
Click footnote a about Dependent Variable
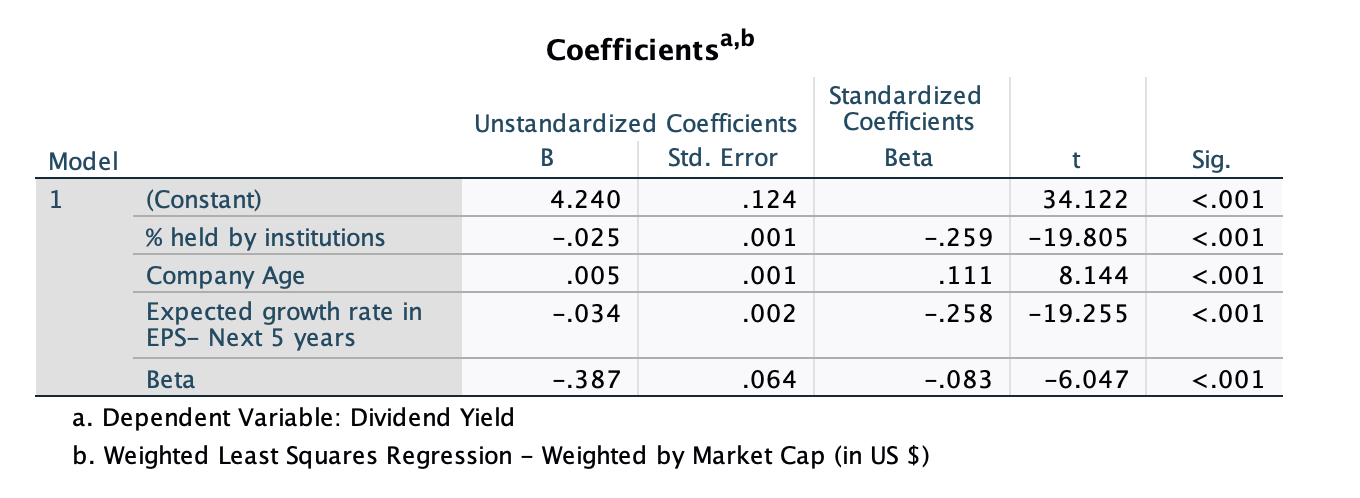point(309,417)
